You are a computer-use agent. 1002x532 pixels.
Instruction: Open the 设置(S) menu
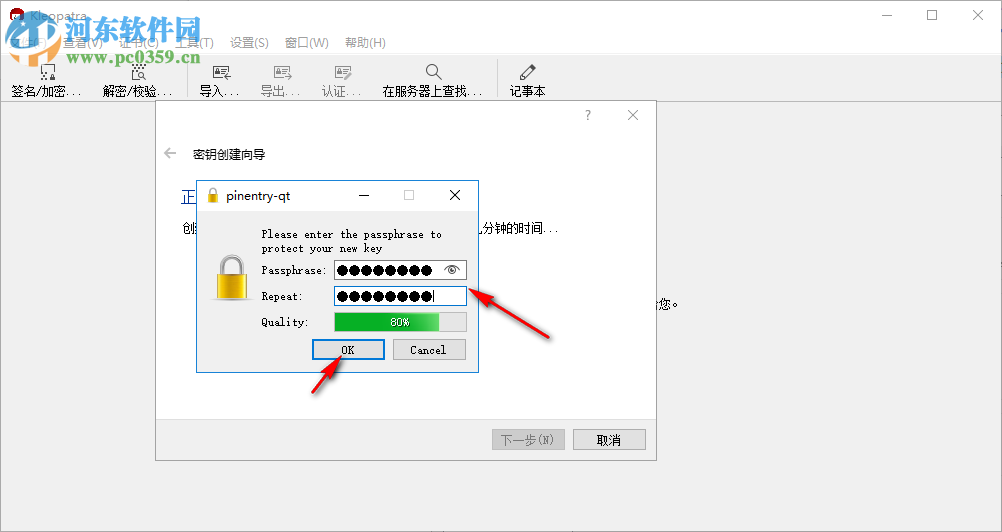pos(249,43)
